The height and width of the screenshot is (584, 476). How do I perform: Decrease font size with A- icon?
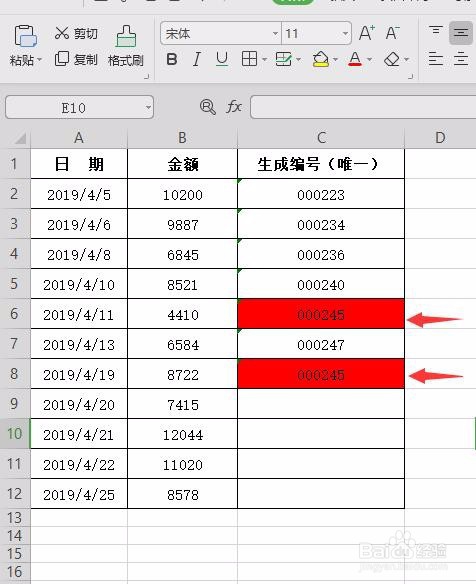tap(392, 33)
